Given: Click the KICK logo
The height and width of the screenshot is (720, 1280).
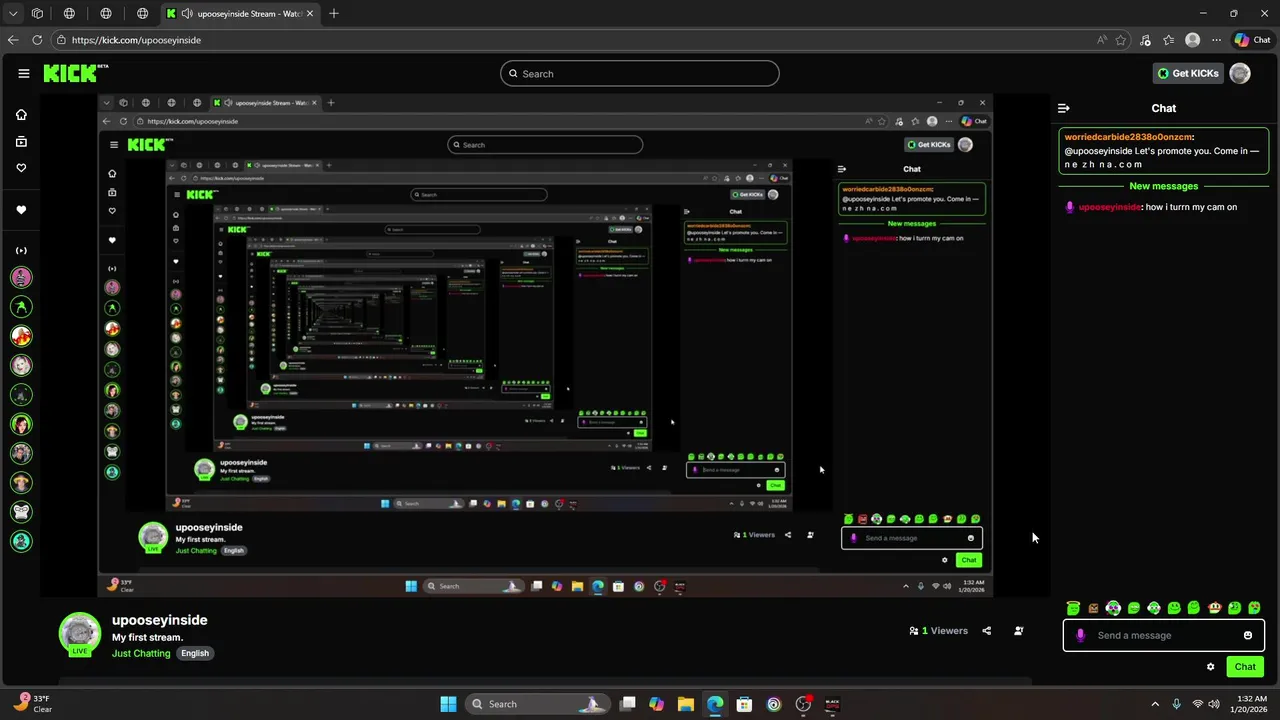Looking at the screenshot, I should [x=75, y=73].
